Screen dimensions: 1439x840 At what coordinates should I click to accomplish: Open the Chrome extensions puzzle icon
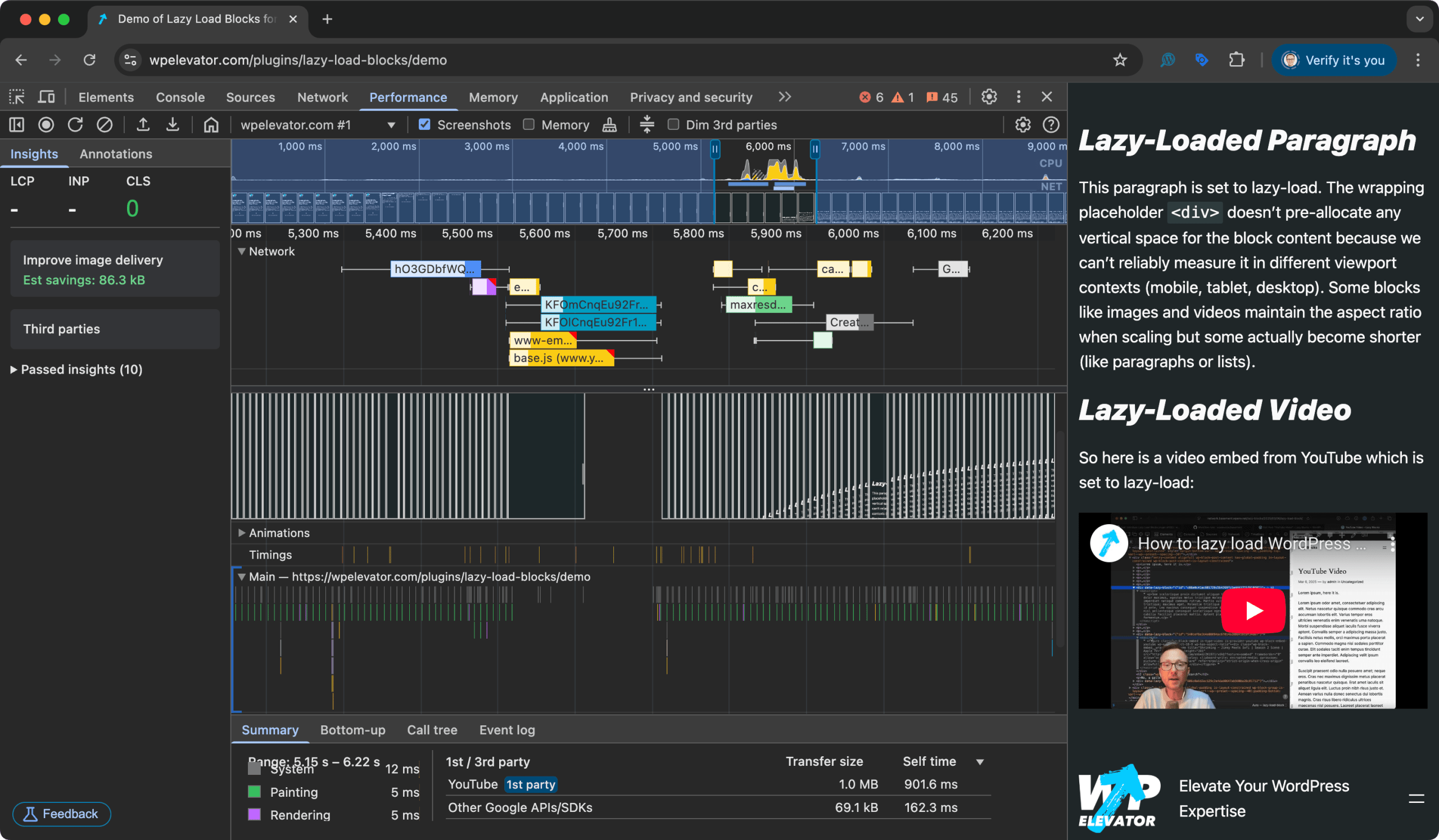(1236, 60)
